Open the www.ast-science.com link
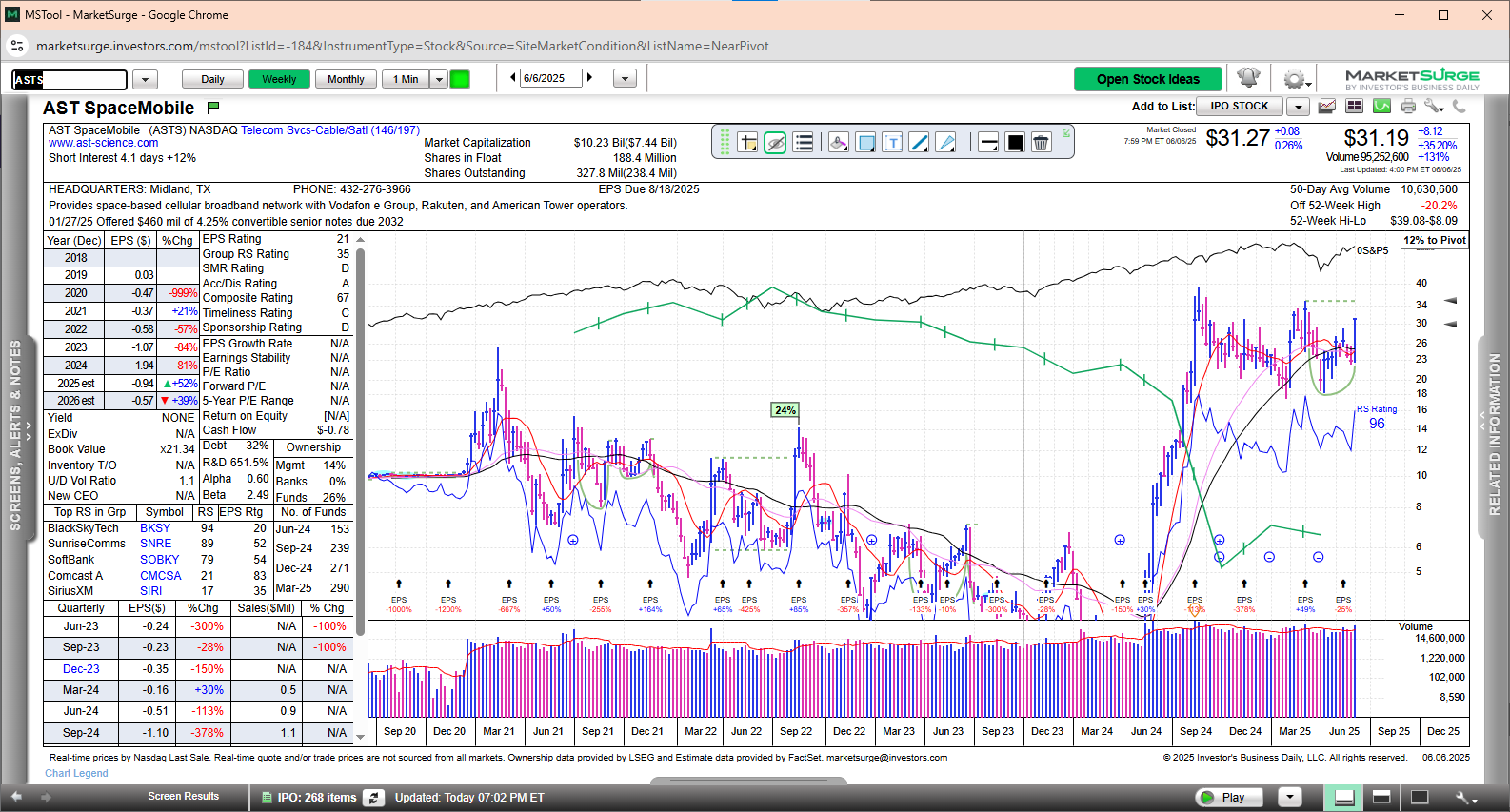 [x=104, y=144]
